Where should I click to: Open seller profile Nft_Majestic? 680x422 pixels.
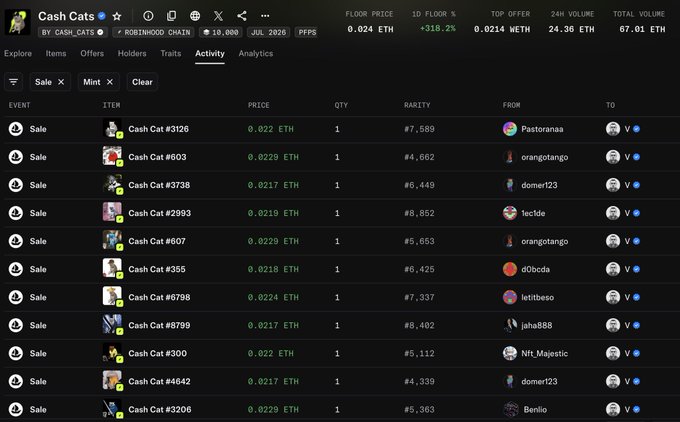click(x=544, y=353)
